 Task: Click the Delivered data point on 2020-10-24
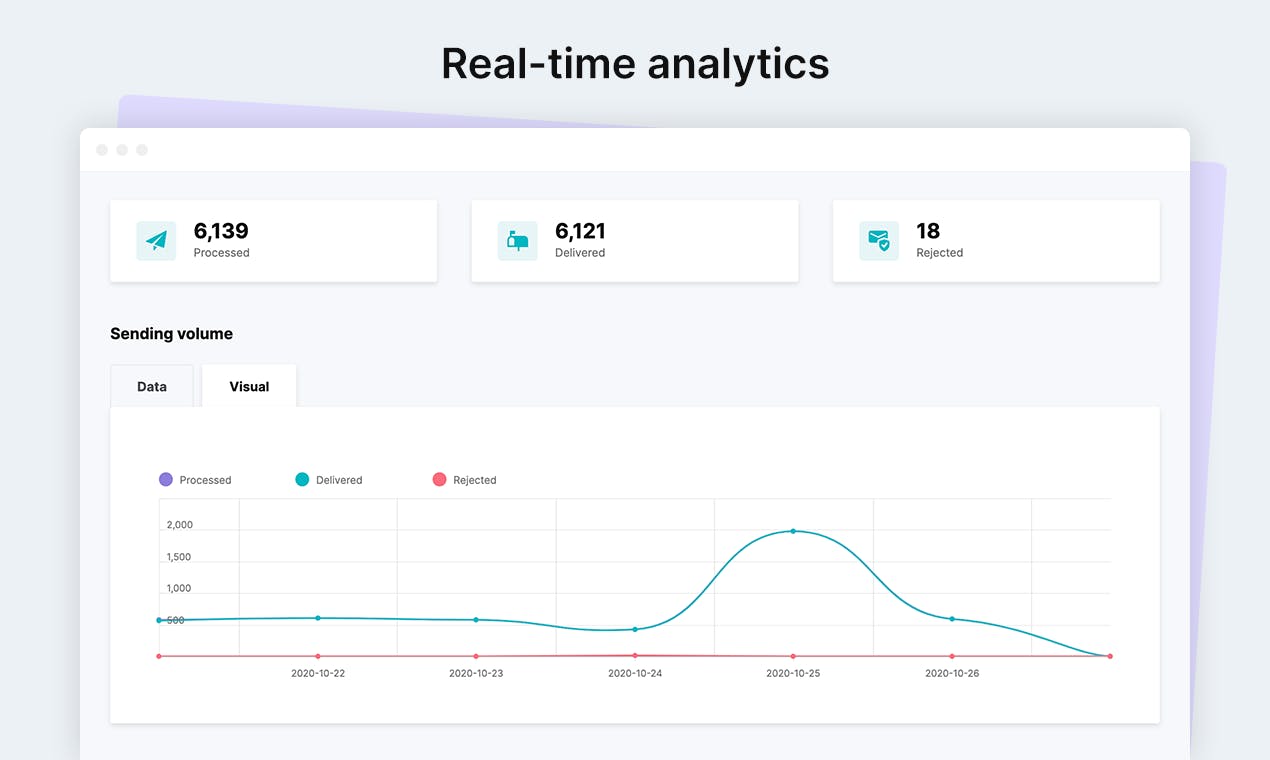(635, 629)
